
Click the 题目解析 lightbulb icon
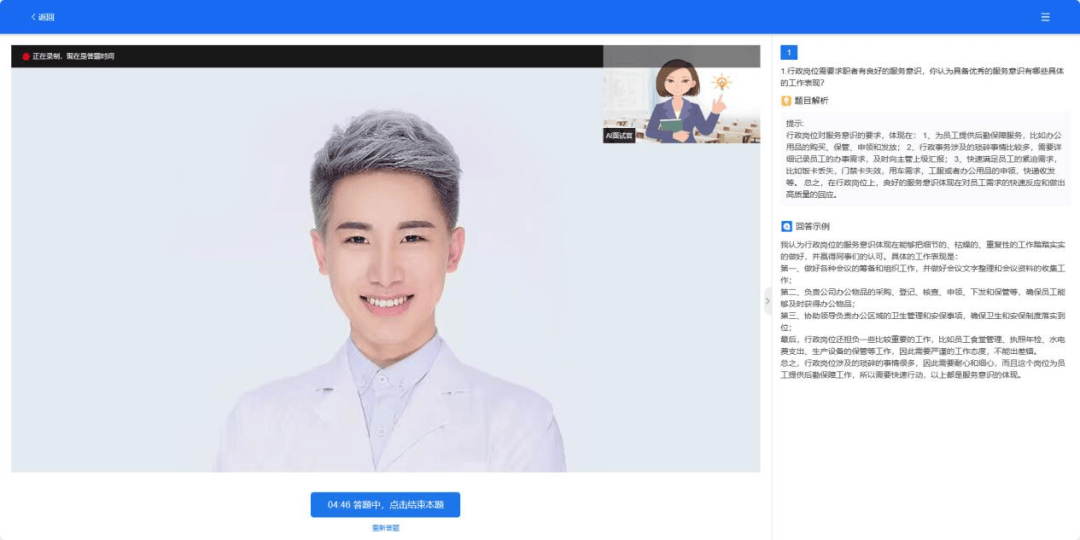(x=786, y=101)
